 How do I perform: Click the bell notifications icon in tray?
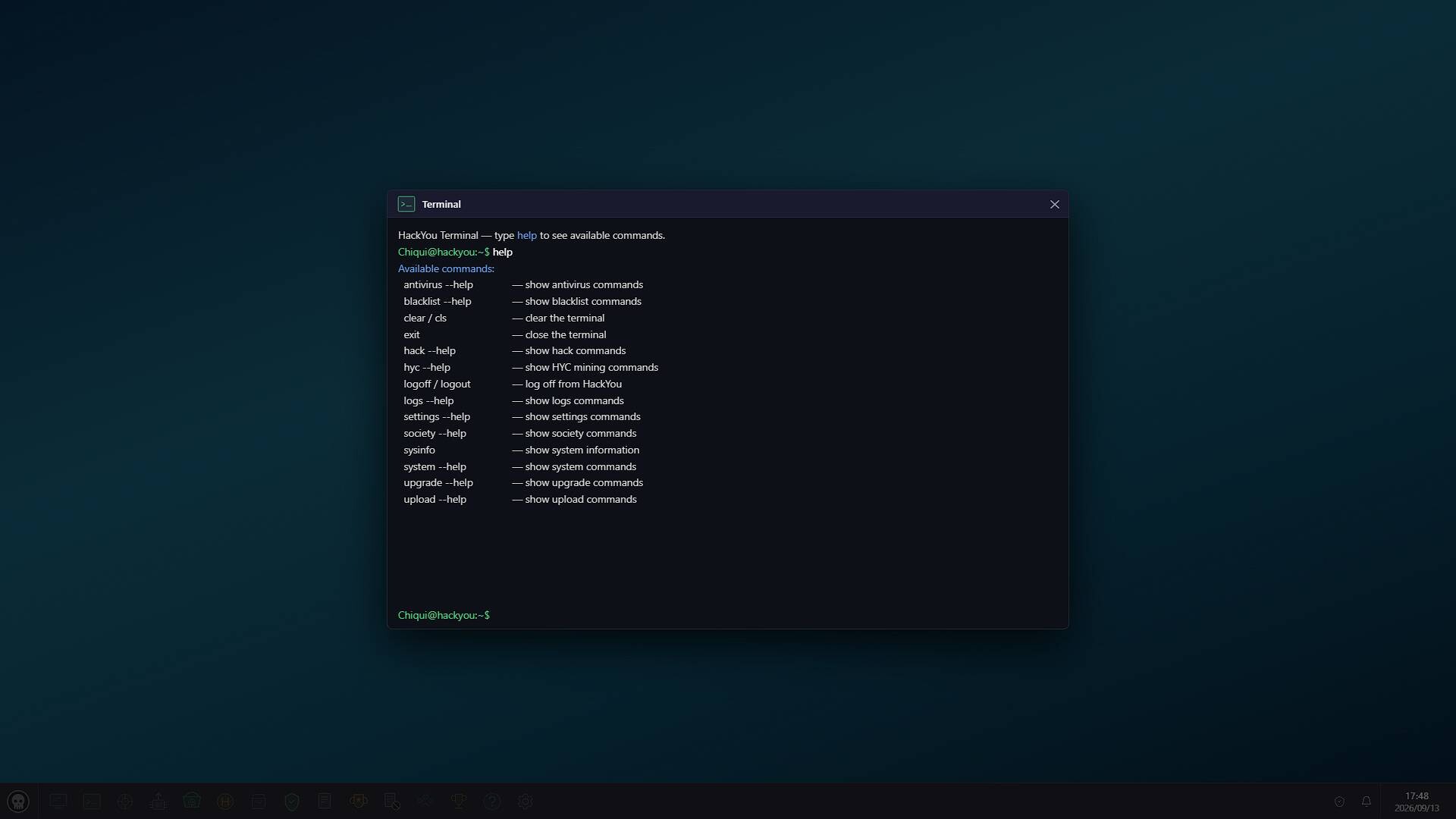1367,802
